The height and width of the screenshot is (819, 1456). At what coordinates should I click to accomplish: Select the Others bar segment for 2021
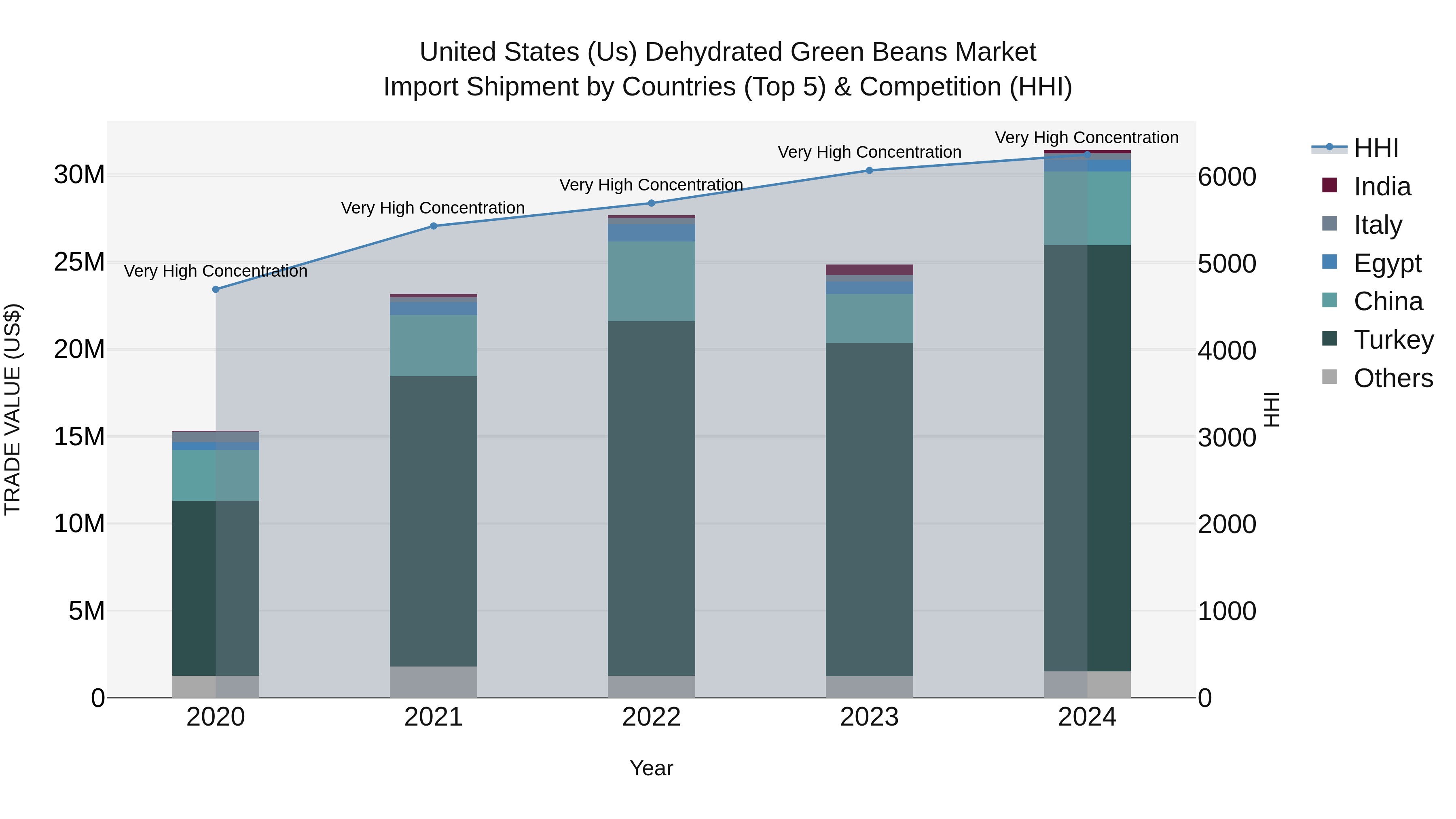coord(434,682)
